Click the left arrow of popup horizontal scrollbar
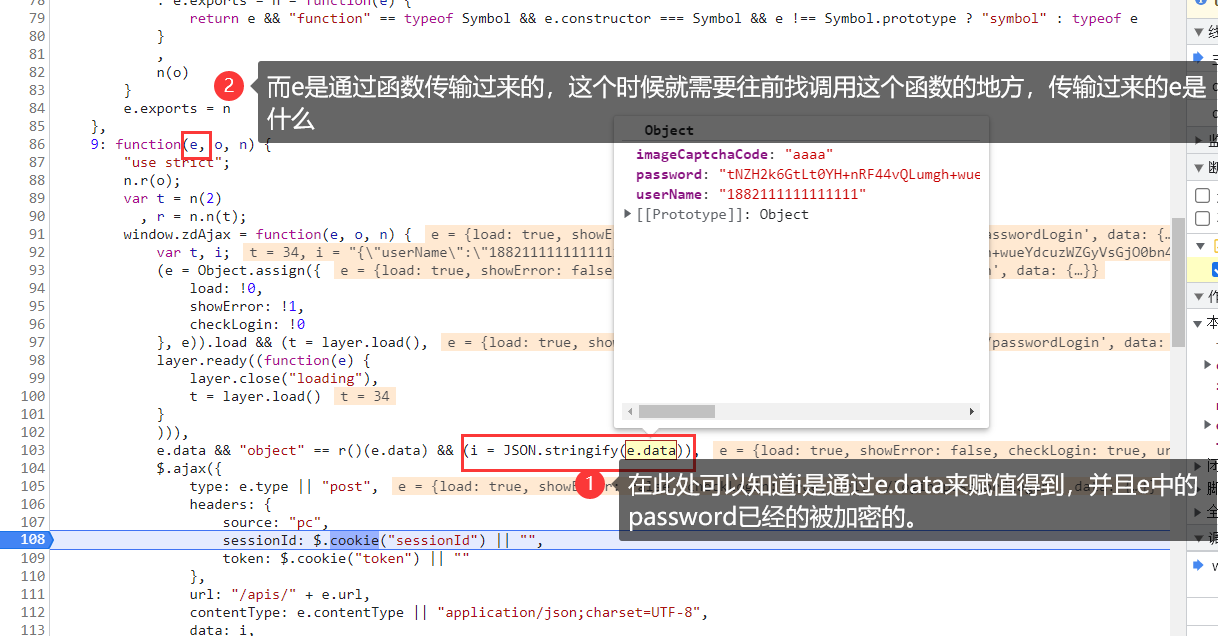 (630, 411)
